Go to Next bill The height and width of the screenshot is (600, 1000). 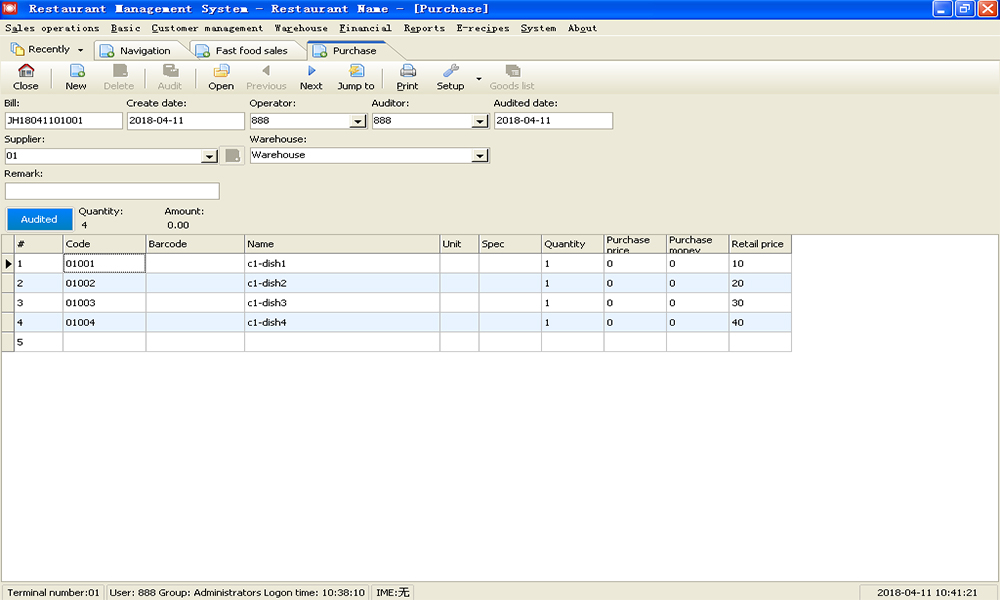(x=311, y=77)
